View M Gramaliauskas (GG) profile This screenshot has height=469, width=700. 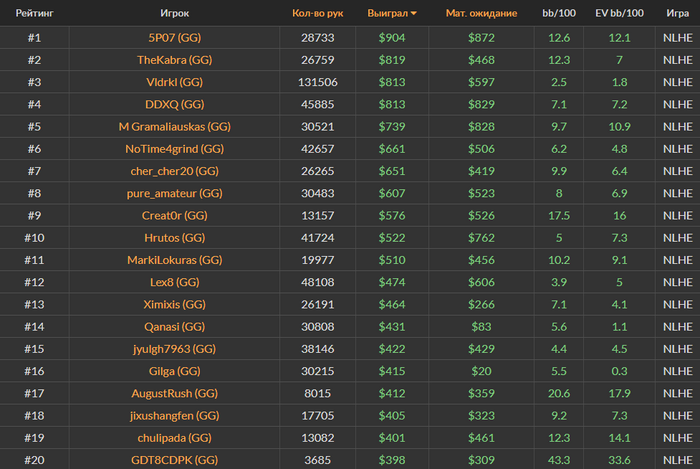(175, 126)
